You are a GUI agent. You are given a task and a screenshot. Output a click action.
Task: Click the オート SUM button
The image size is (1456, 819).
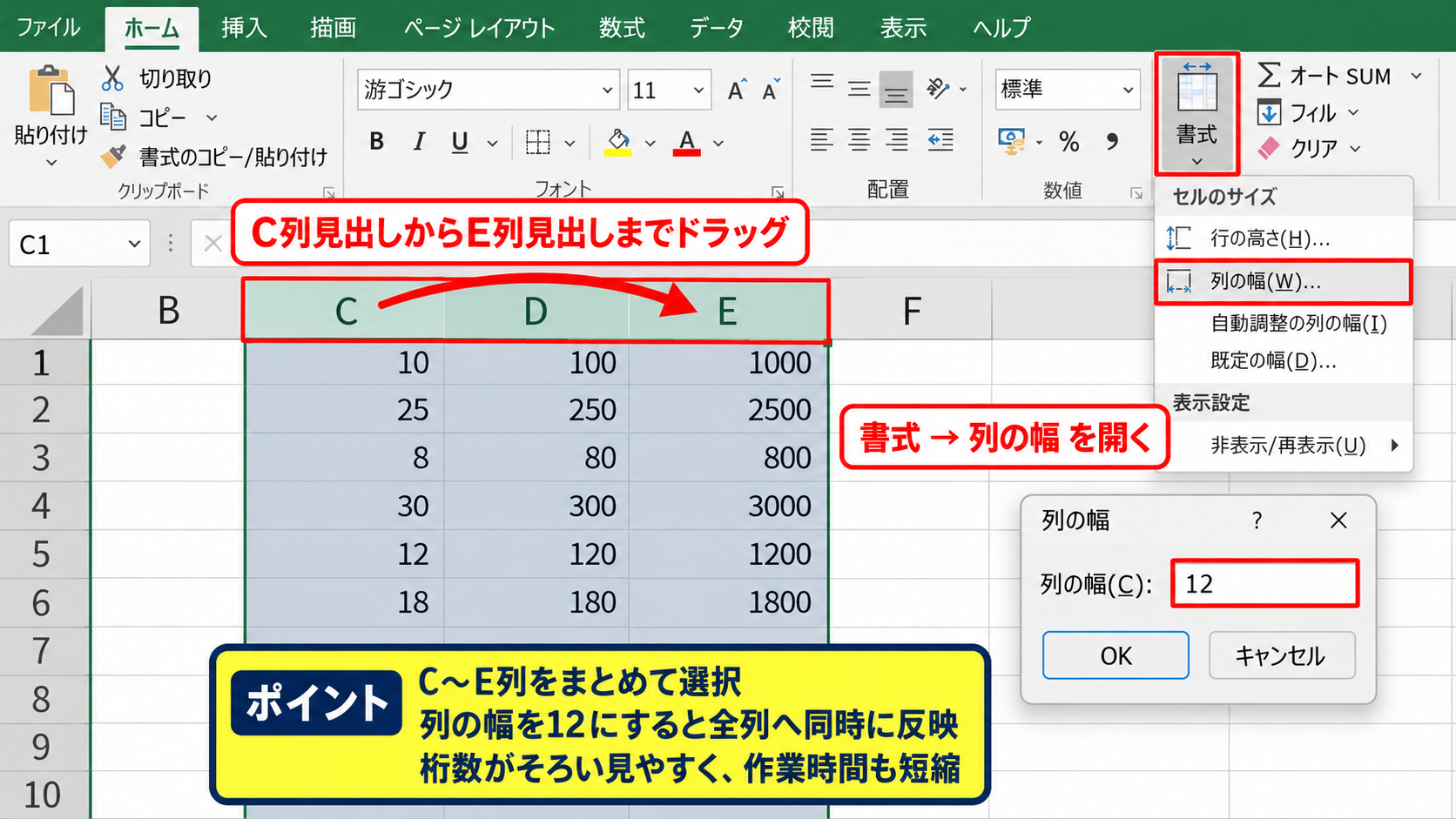1325,76
